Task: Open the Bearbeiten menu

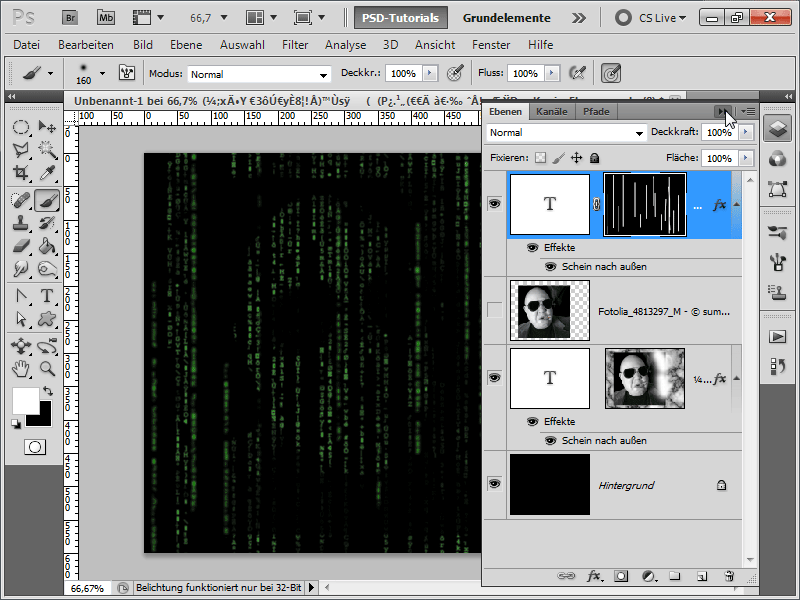Action: click(x=86, y=45)
